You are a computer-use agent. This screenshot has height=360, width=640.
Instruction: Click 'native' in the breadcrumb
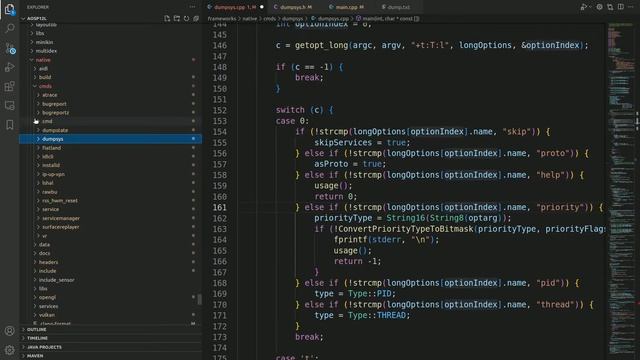[250, 18]
